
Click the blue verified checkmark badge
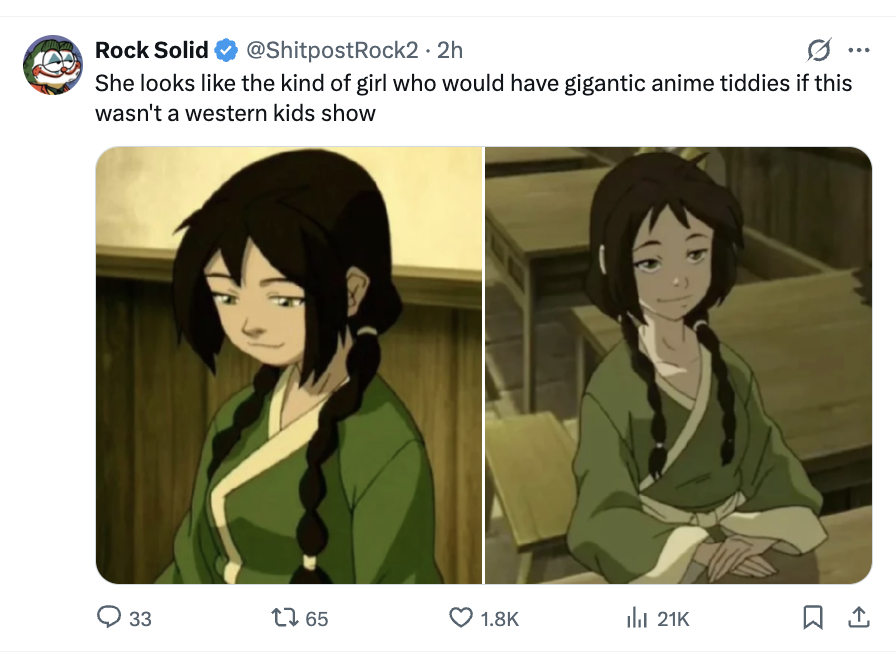(x=226, y=50)
